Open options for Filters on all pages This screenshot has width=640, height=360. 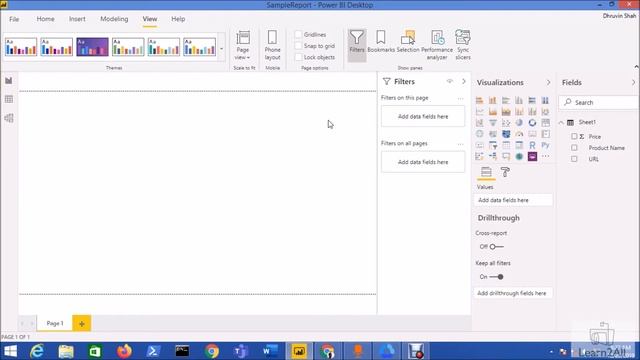(460, 144)
